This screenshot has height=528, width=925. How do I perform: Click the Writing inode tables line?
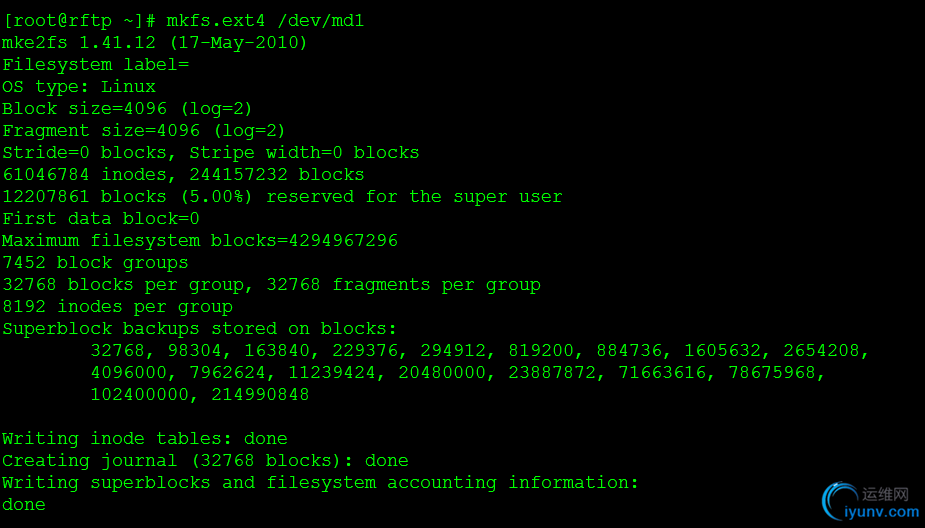(x=145, y=439)
